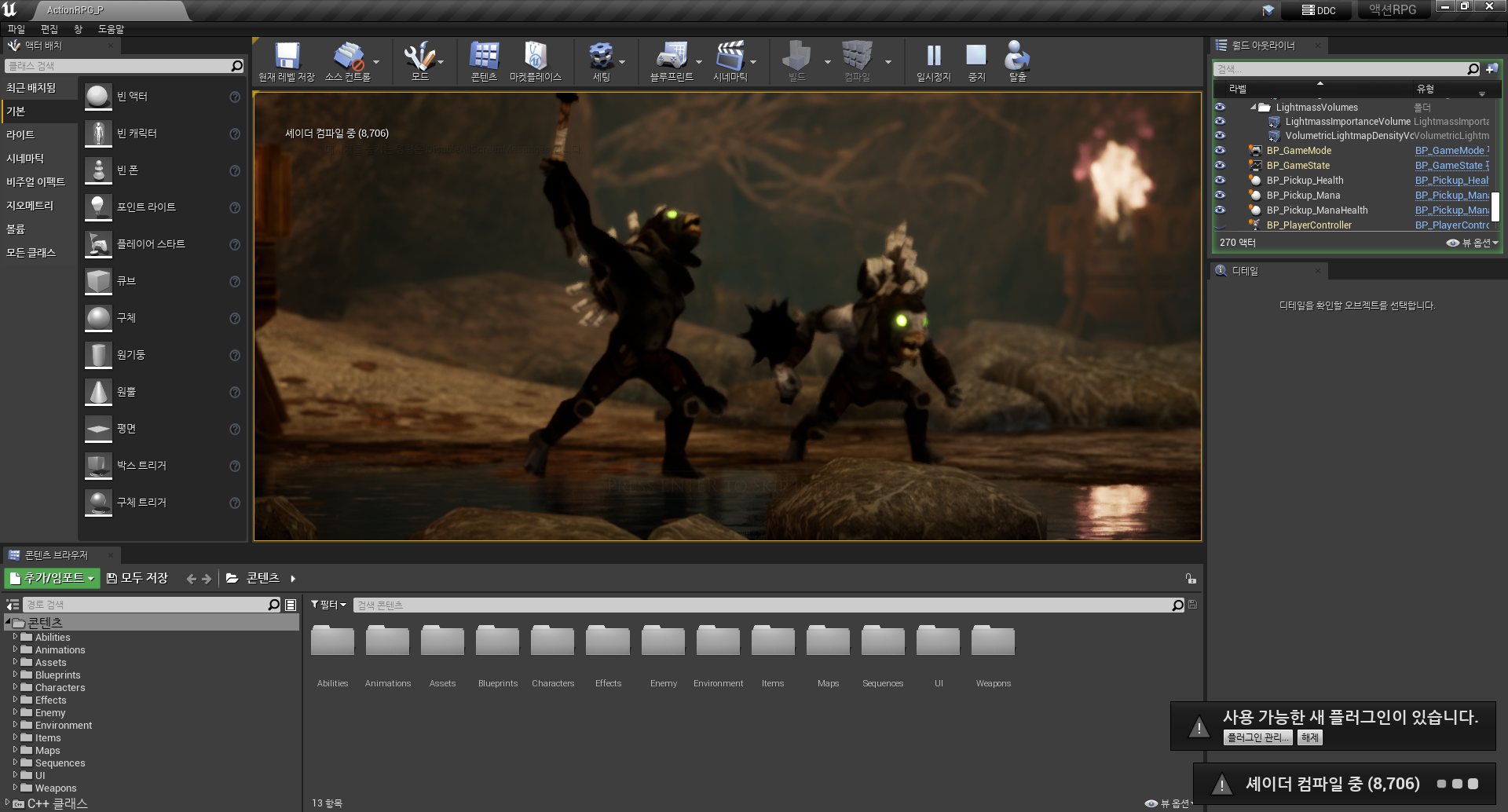Select the Geometry category in Place Actors

(30, 206)
